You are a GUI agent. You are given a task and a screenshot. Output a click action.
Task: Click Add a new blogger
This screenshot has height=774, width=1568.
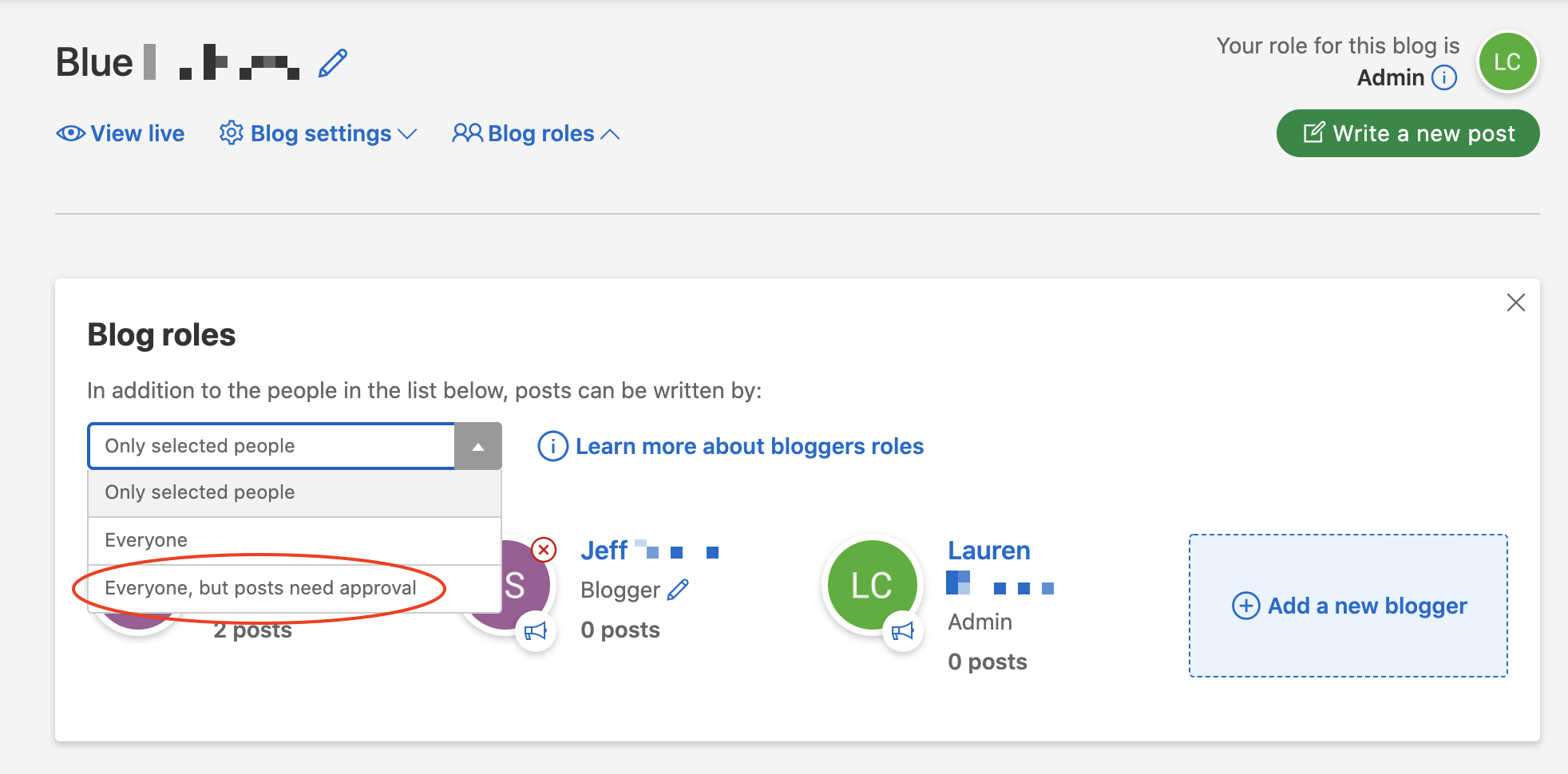(1348, 606)
